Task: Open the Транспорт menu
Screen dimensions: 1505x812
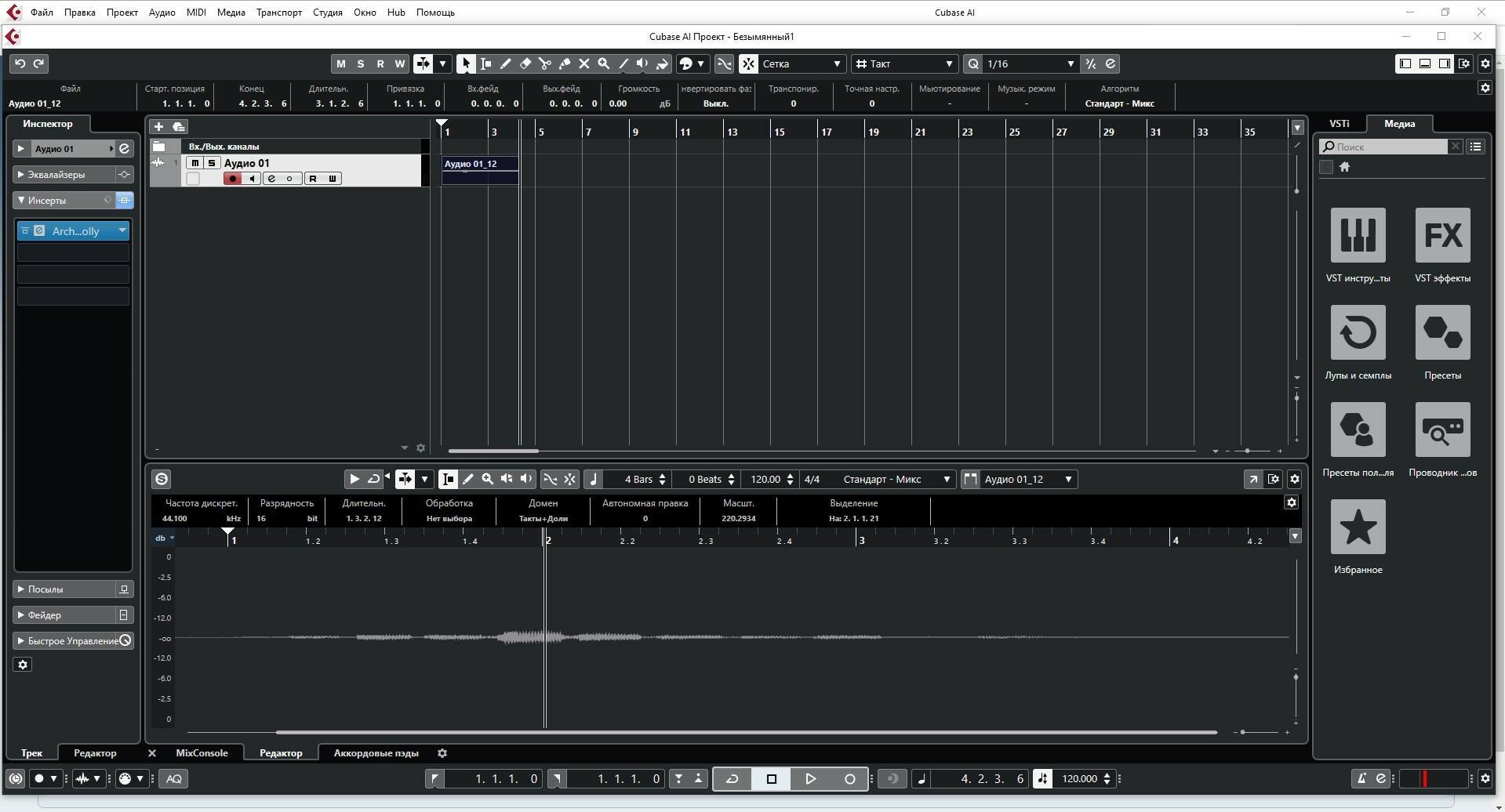Action: point(278,12)
